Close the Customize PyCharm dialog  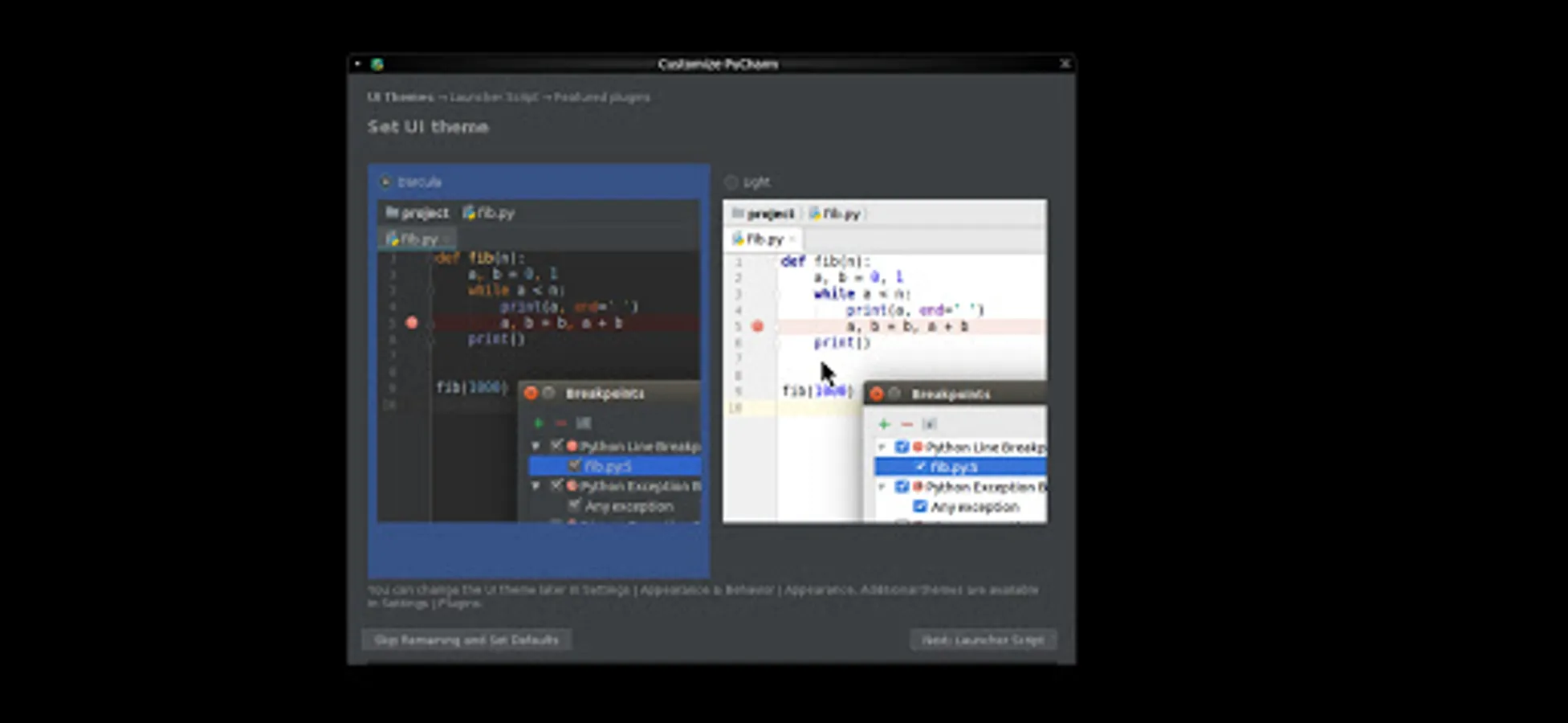[x=1065, y=63]
